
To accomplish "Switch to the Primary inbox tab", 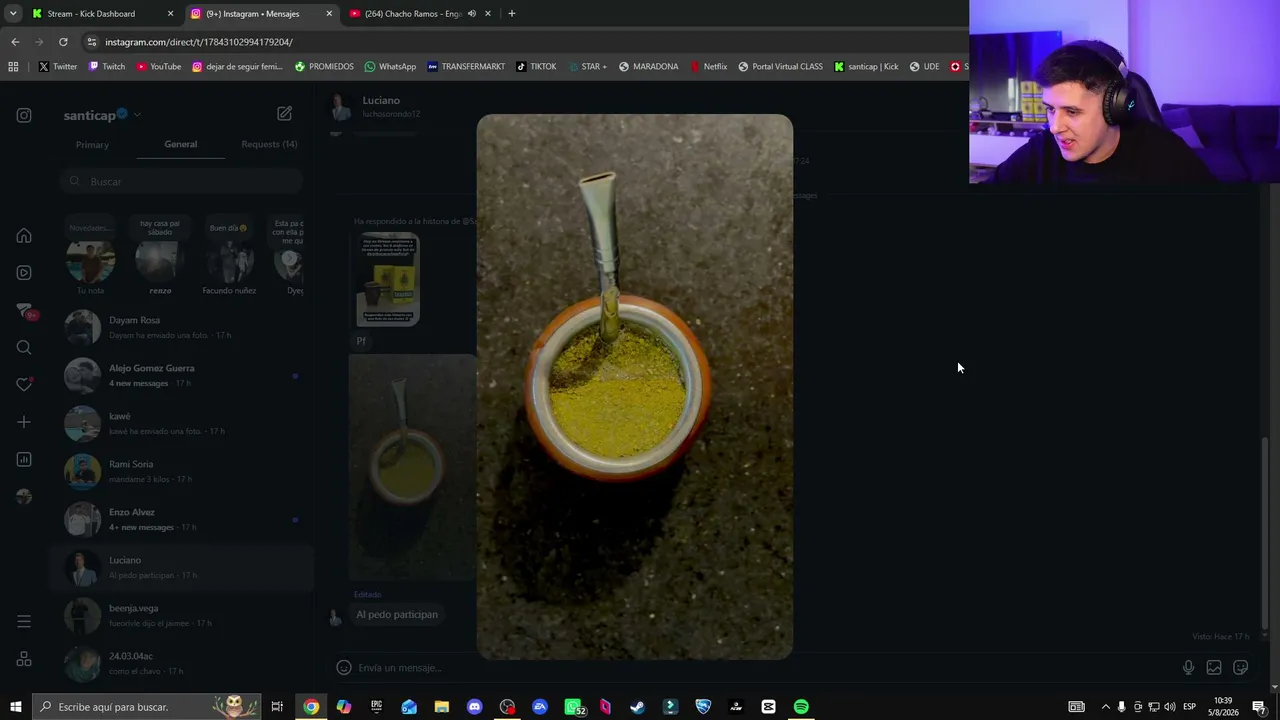I will click(92, 145).
